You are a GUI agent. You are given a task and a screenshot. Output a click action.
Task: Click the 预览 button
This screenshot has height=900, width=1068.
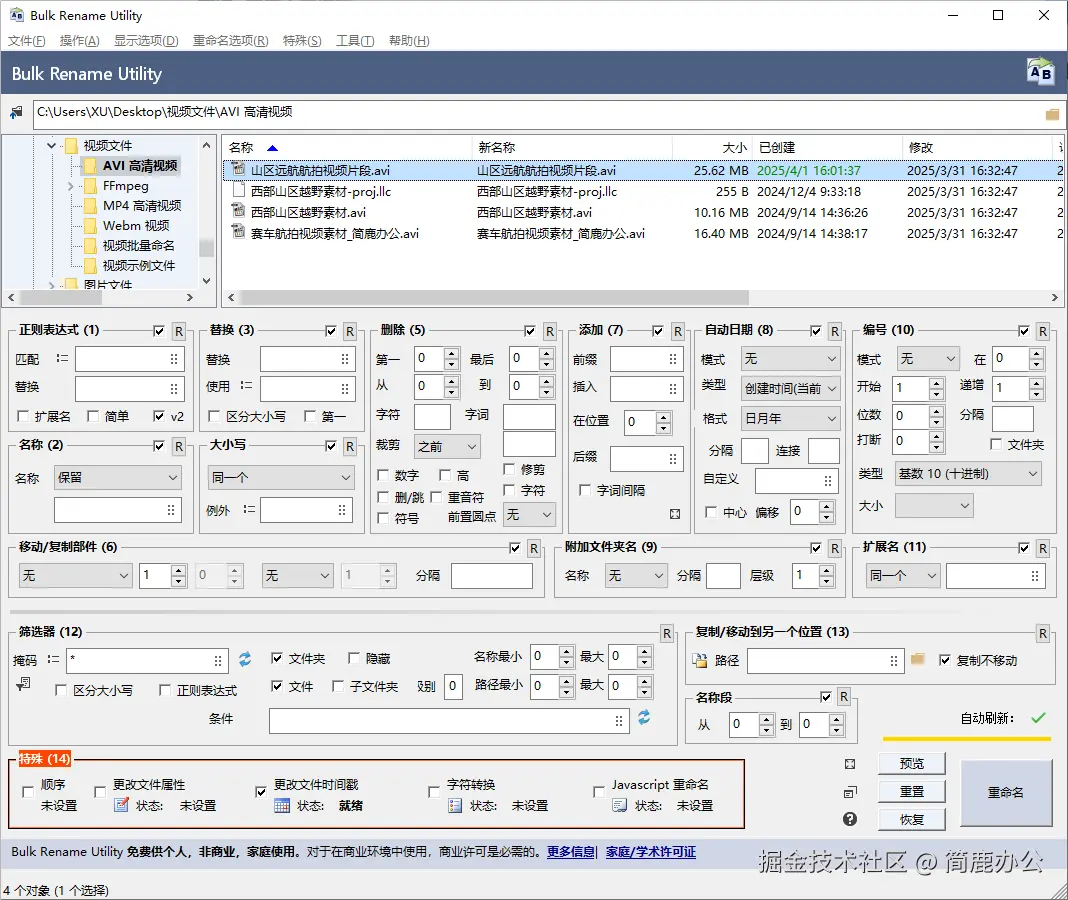pos(911,763)
